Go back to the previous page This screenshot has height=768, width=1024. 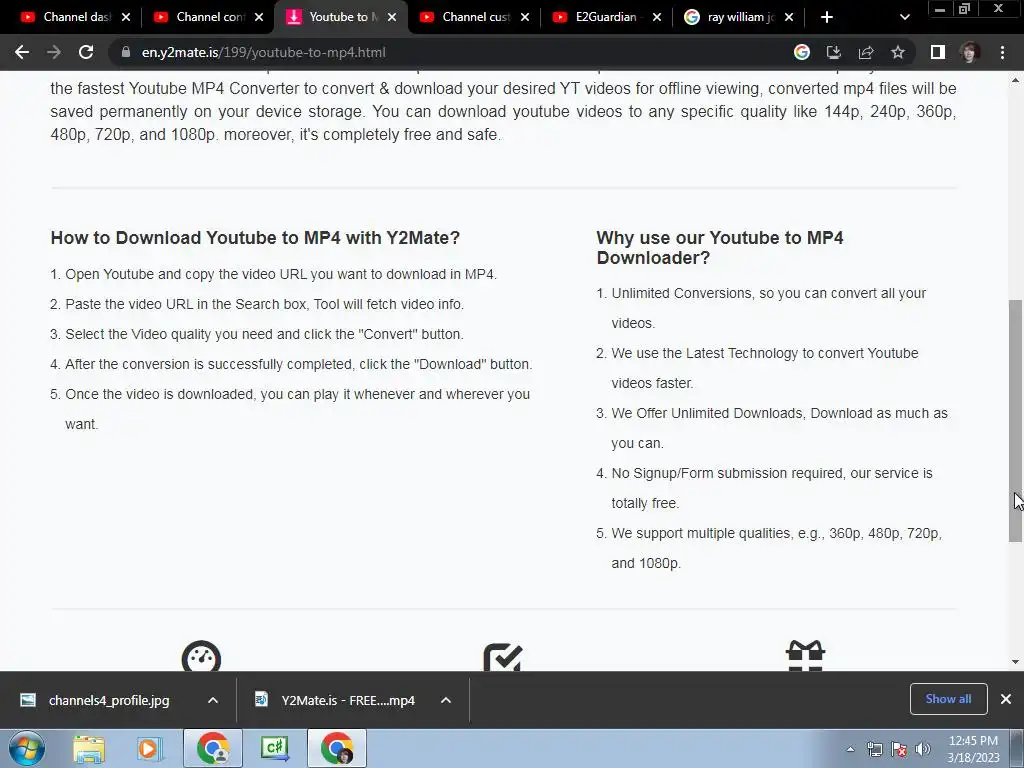22,52
